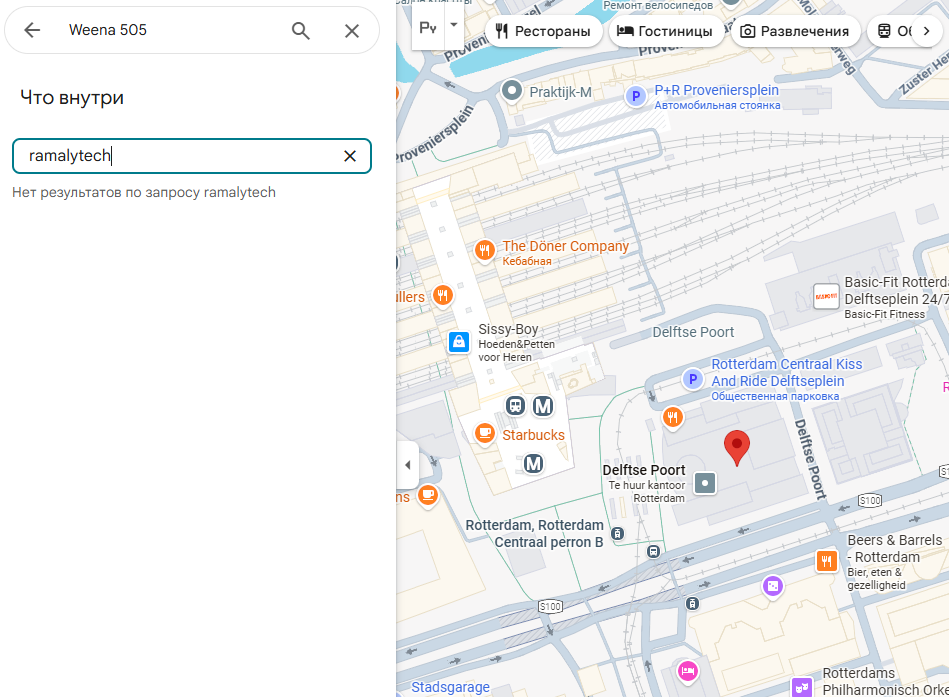The height and width of the screenshot is (697, 949).
Task: Select the Sissy-Boy shopping icon
Action: [458, 341]
